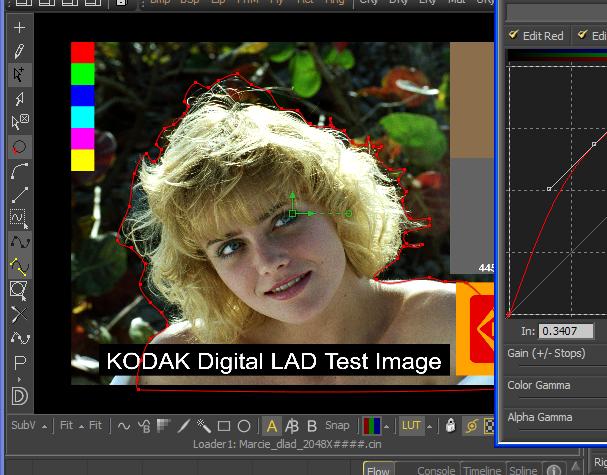This screenshot has height=475, width=607.
Task: Select the pencil draw tool
Action: point(19,51)
